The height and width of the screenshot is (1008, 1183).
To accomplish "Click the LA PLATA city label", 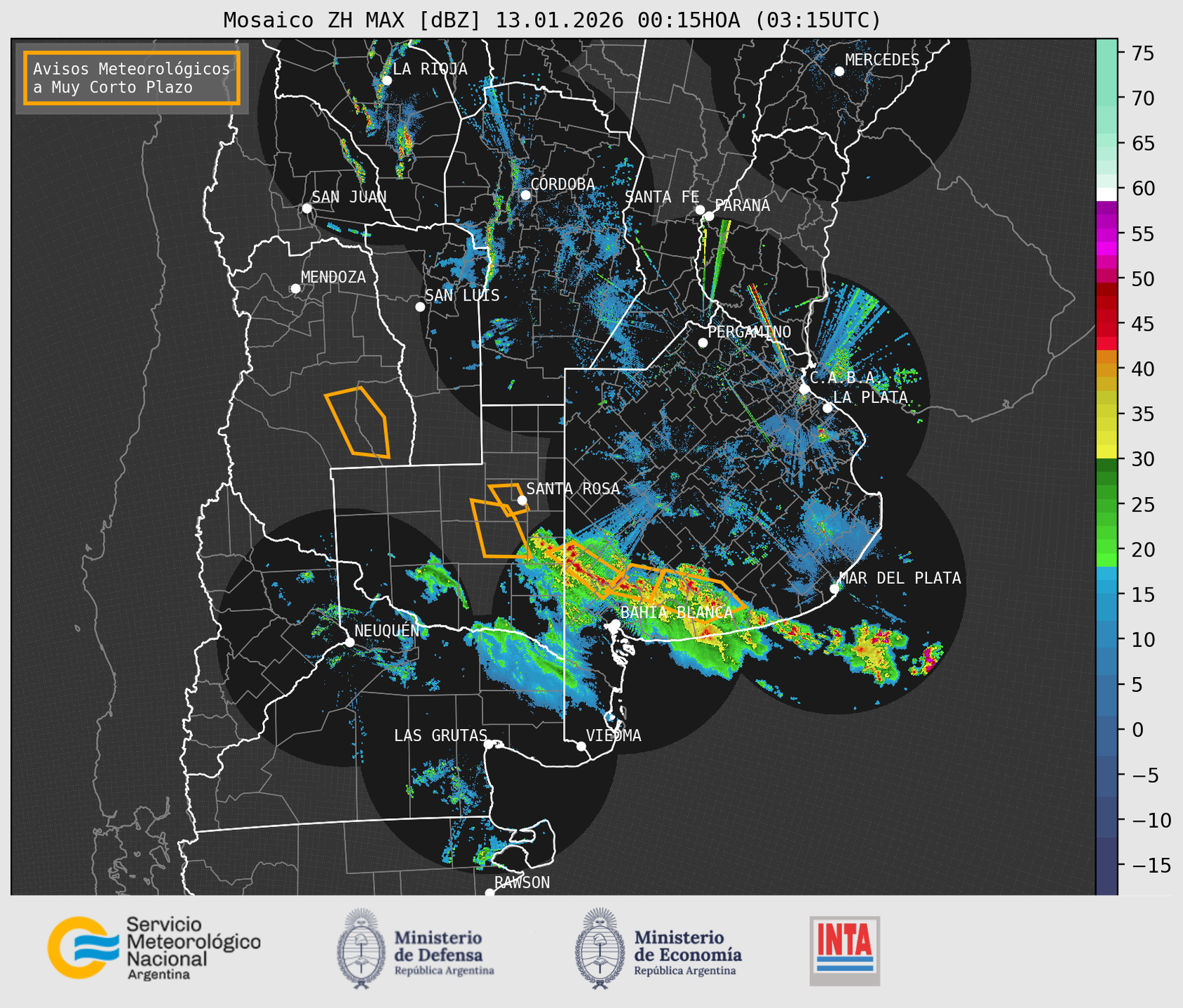I will [x=870, y=397].
